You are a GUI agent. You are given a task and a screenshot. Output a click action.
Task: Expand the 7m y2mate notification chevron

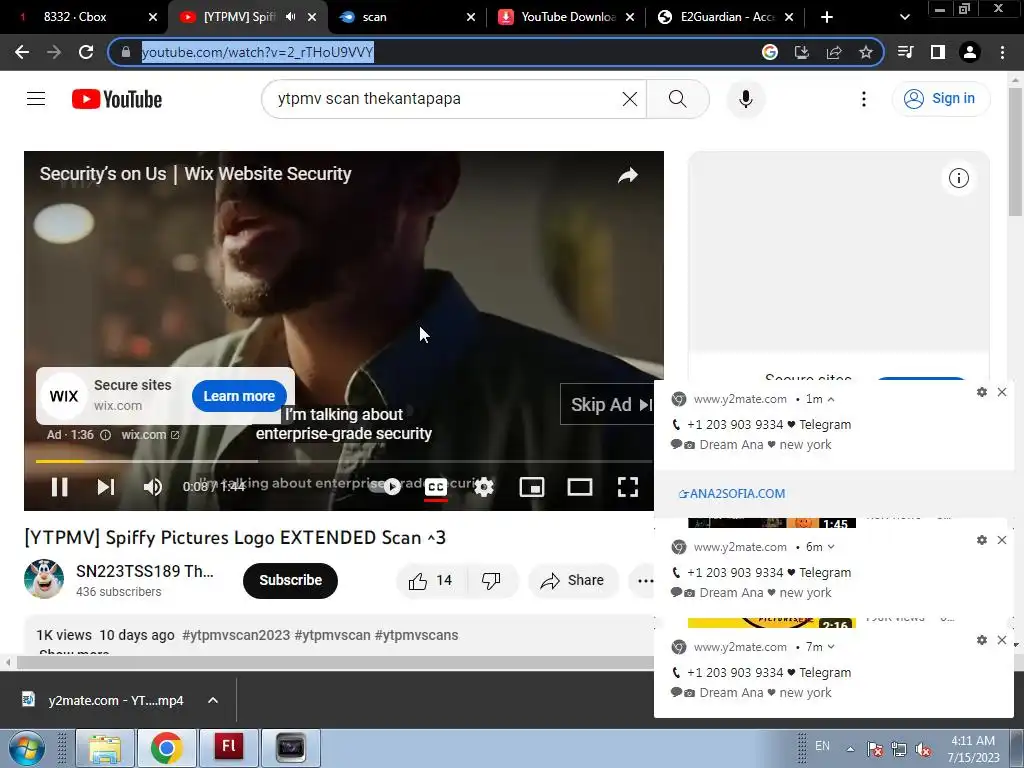click(831, 647)
